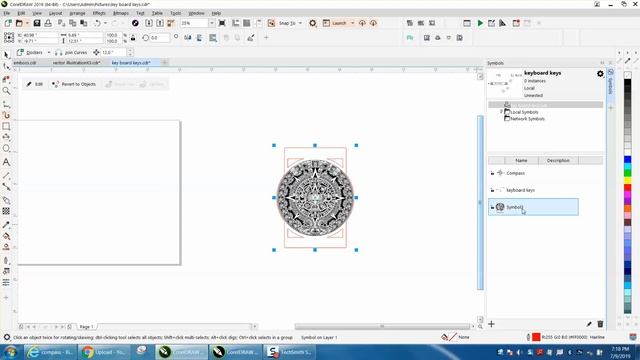Select the Eyedropper tool

point(6,225)
